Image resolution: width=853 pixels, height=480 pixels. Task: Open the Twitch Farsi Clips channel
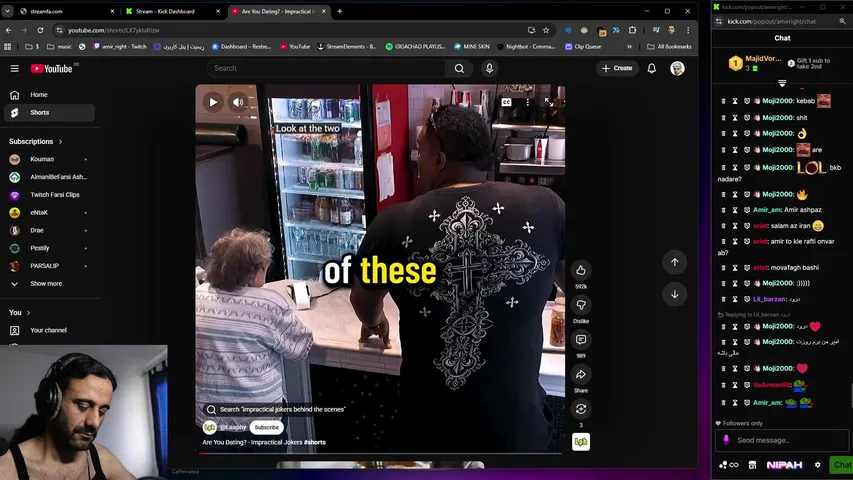click(x=49, y=195)
